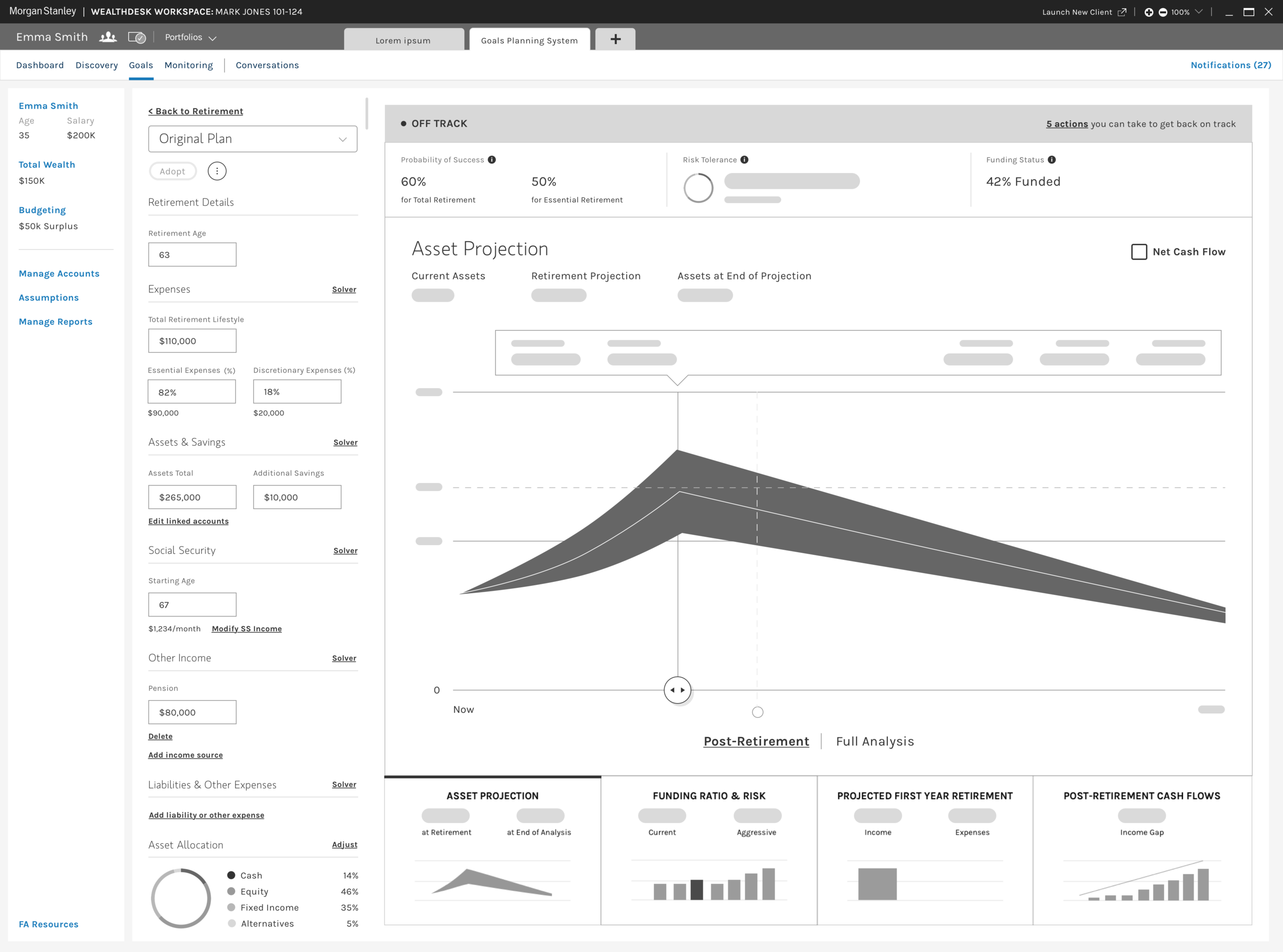
Task: Click the Funding Status info icon
Action: pyautogui.click(x=1052, y=160)
